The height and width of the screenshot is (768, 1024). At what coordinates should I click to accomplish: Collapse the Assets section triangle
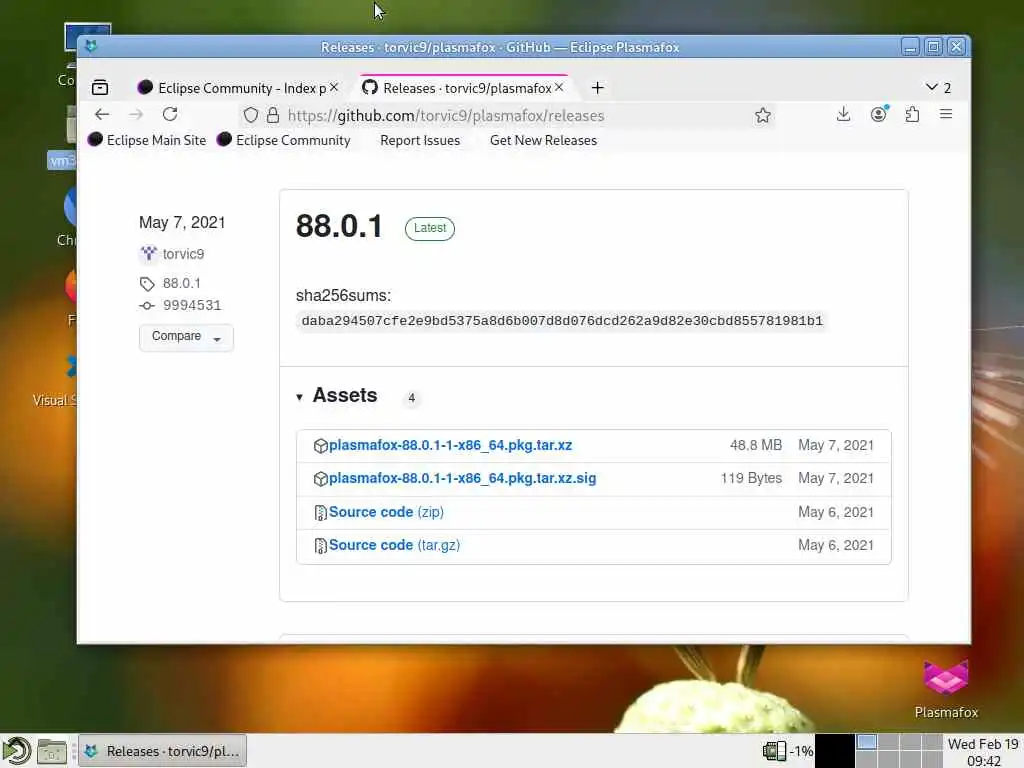coord(299,397)
